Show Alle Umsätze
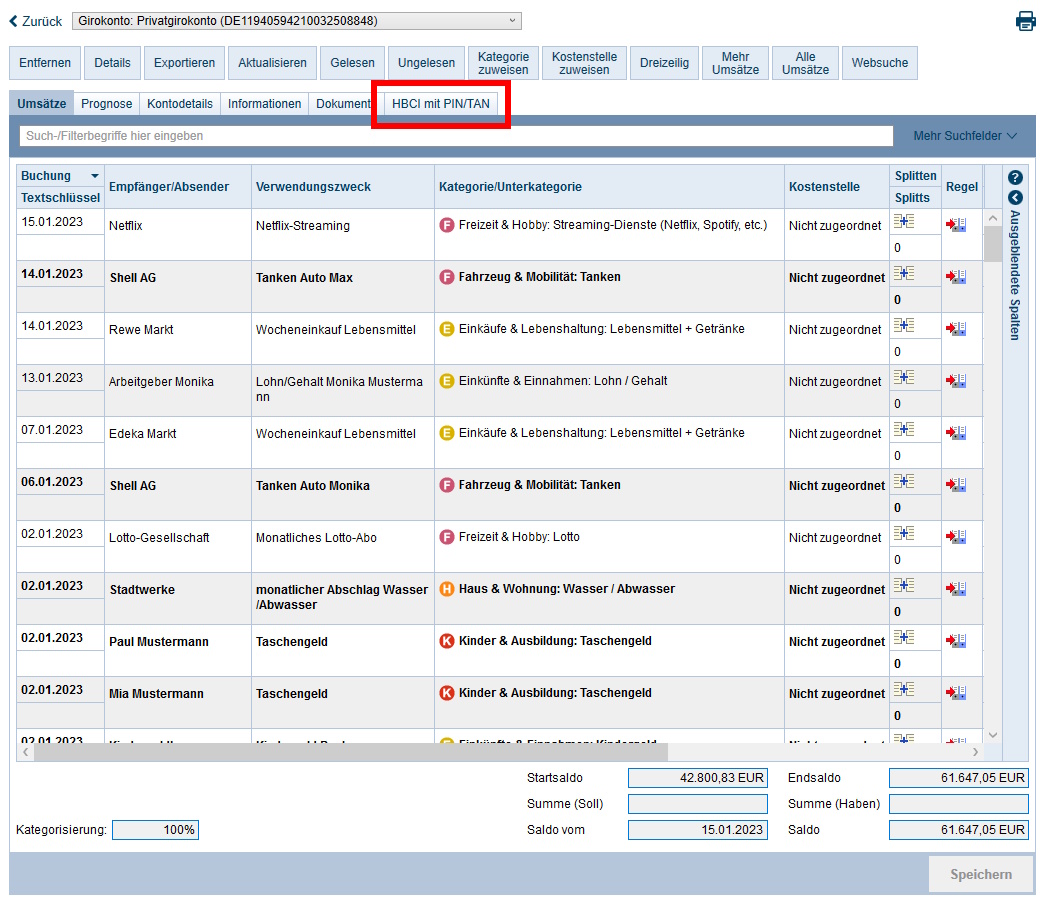Viewport: 1045px width, 901px height. [x=805, y=63]
